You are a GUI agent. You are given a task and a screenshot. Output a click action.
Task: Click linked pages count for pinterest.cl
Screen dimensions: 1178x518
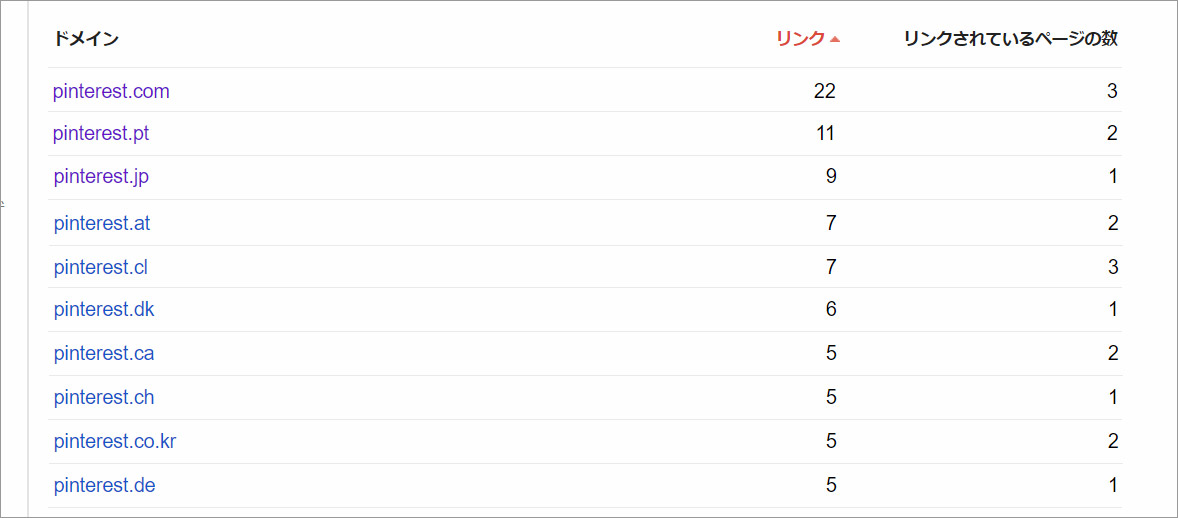1112,267
